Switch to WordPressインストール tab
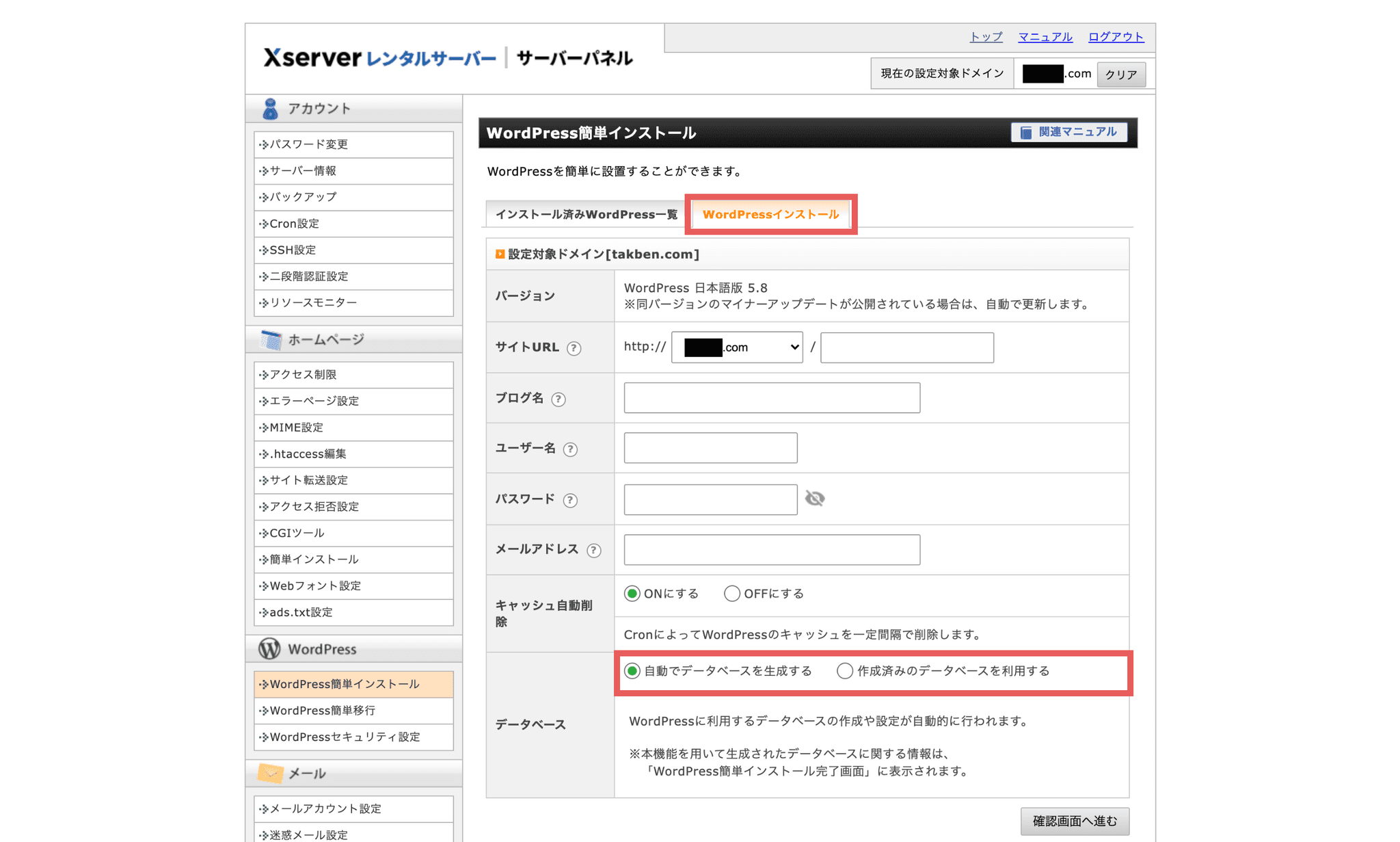The height and width of the screenshot is (842, 1400). click(x=770, y=214)
